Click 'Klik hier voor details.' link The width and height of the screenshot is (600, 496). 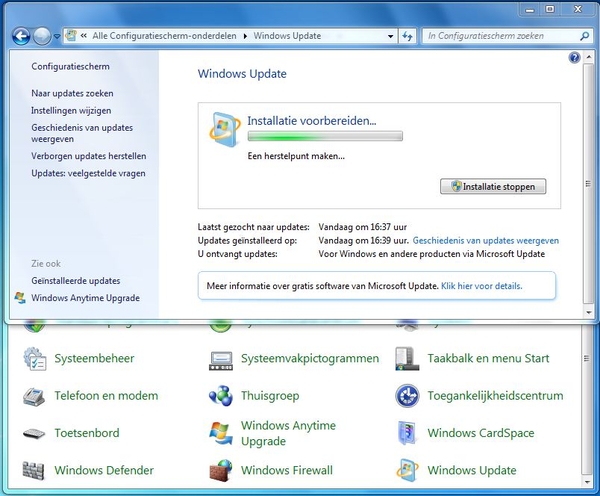[481, 286]
